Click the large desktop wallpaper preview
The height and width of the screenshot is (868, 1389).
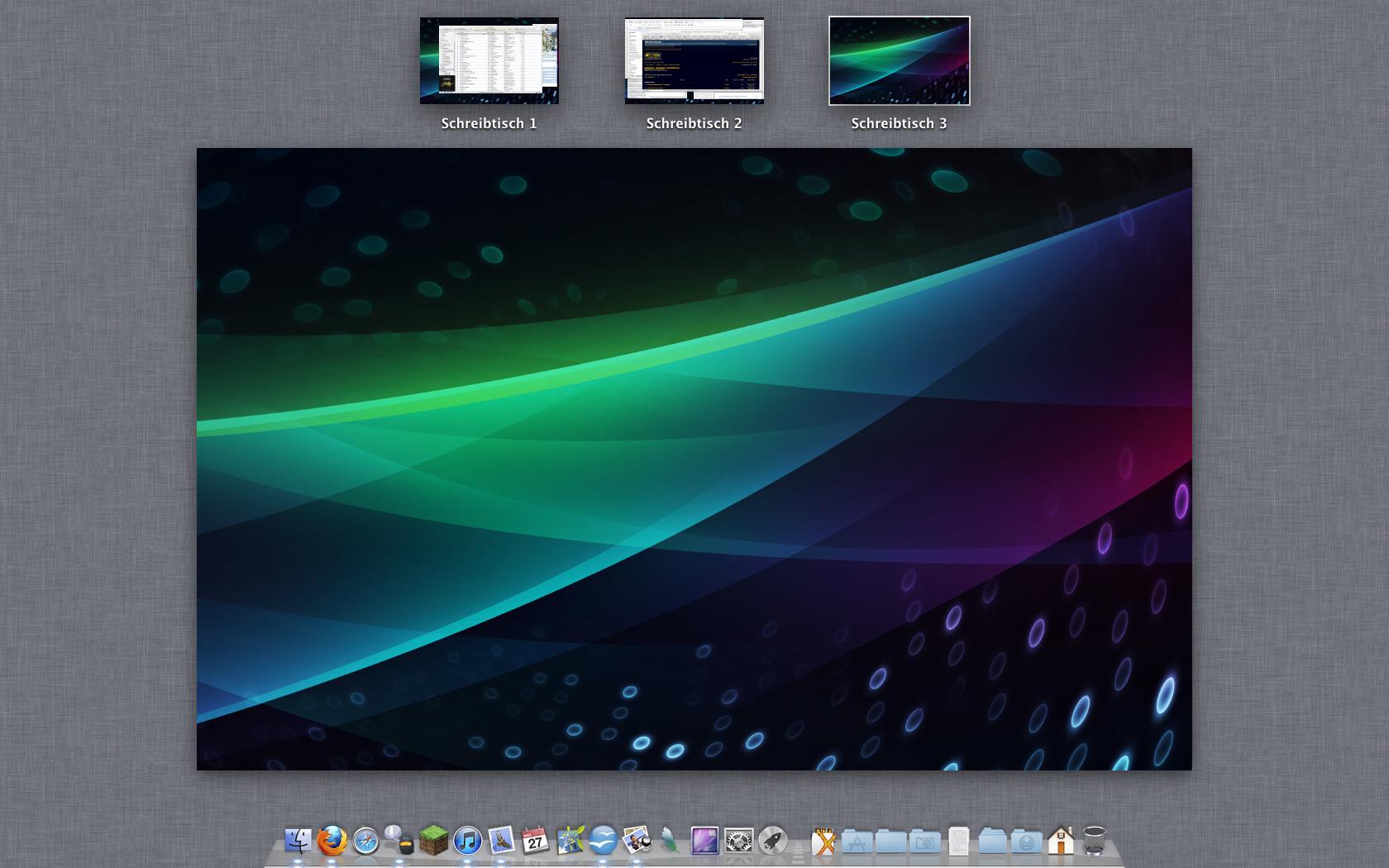click(694, 459)
